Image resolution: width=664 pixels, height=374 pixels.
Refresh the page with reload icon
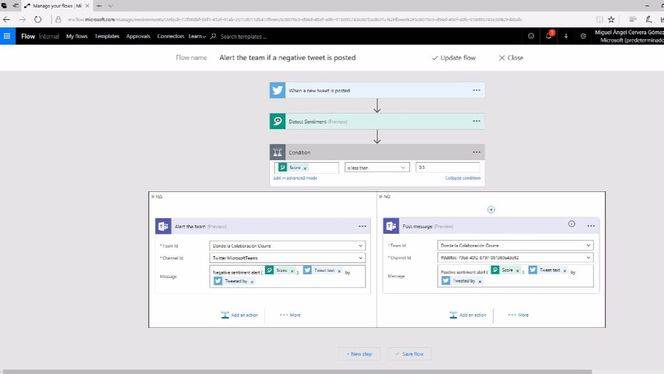38,19
